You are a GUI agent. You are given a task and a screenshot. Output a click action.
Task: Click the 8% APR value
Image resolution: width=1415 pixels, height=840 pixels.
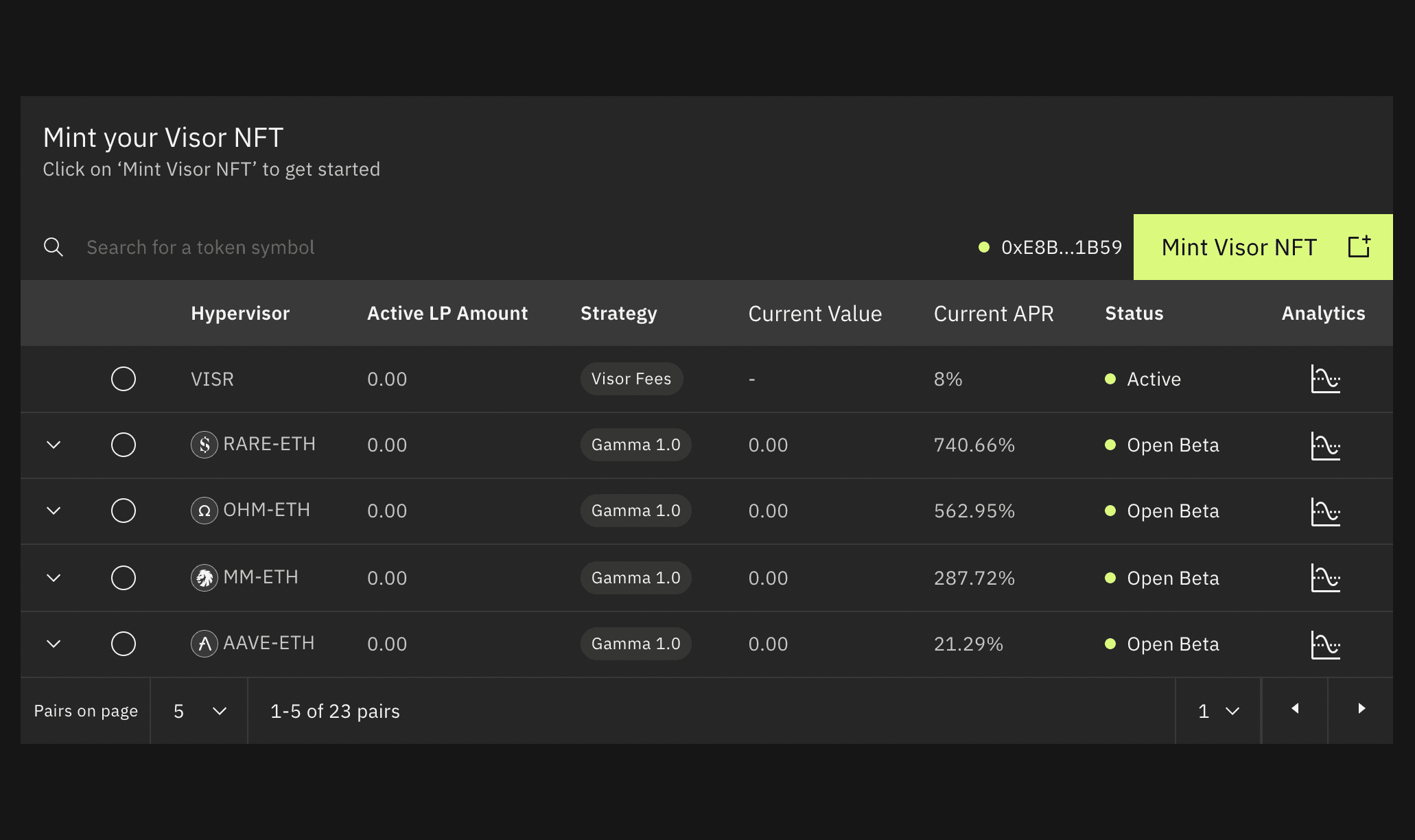948,380
